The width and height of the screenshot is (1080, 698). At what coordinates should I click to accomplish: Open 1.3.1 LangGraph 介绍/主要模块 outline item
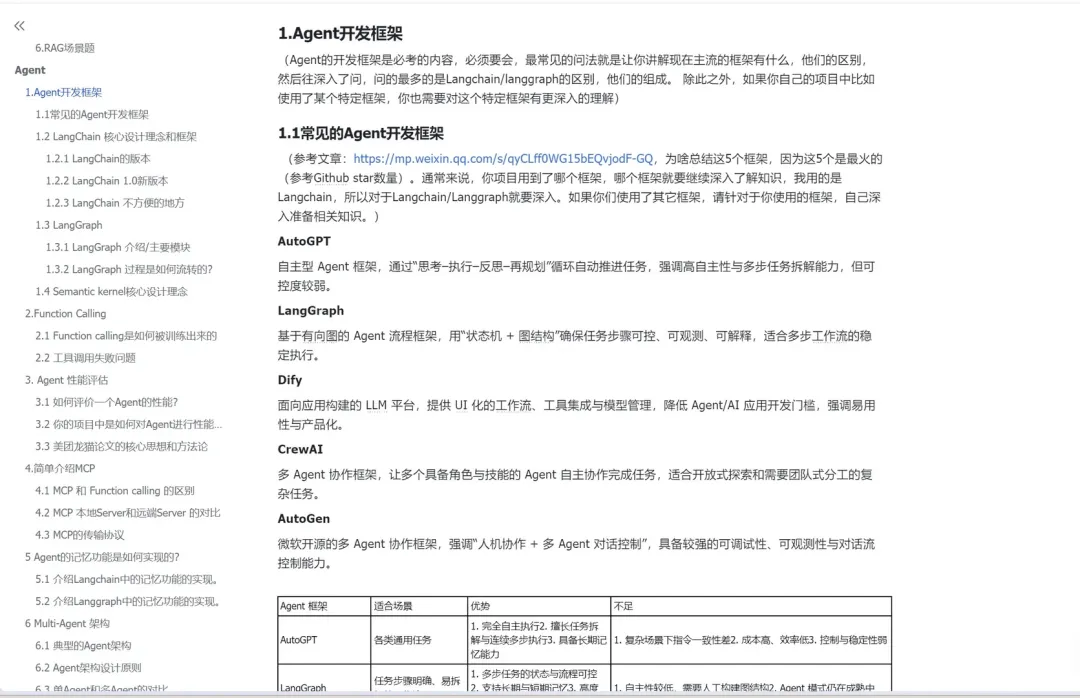coord(118,247)
